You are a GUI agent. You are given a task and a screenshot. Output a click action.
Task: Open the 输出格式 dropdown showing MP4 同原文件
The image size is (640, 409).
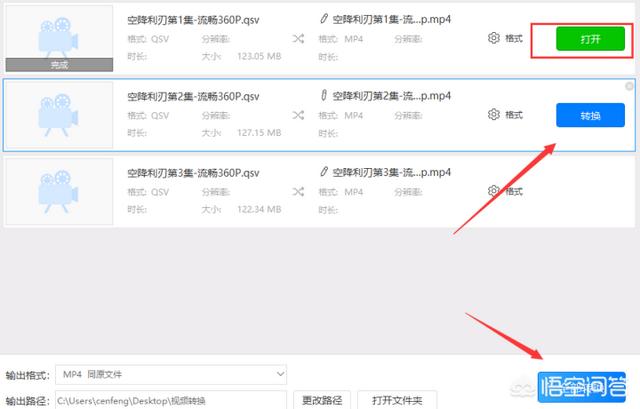pyautogui.click(x=171, y=374)
